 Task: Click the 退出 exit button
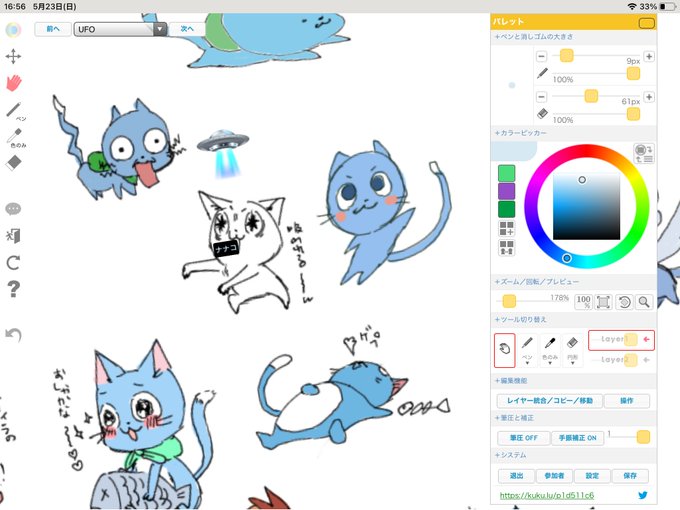tap(516, 476)
